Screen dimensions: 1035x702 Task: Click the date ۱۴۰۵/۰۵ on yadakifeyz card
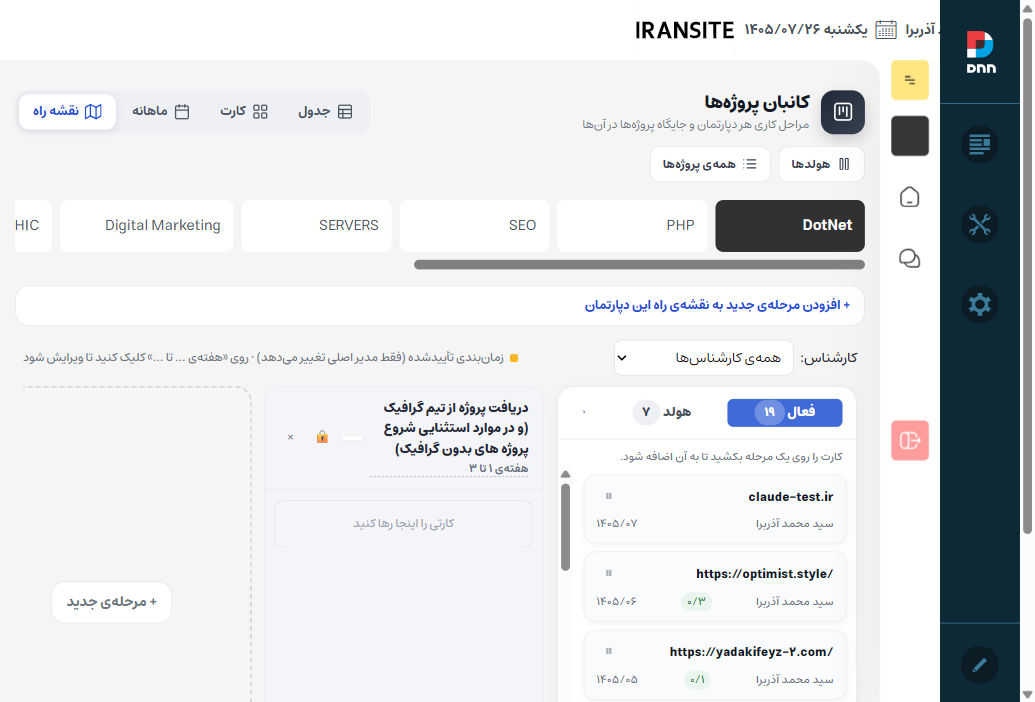[x=617, y=679]
